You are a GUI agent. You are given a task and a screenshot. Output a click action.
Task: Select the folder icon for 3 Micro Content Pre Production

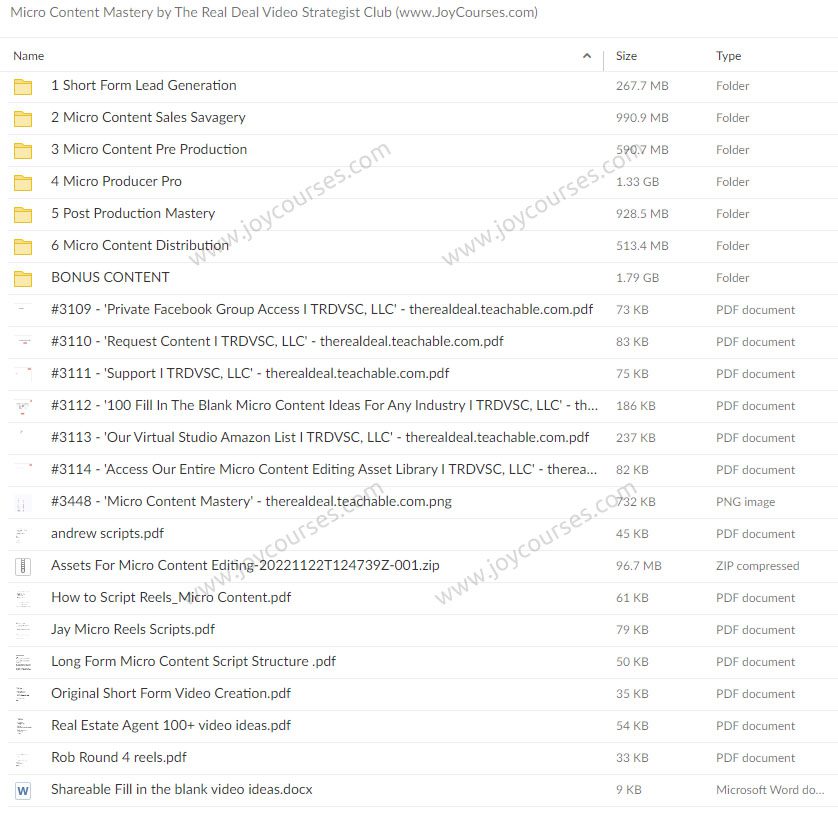click(x=23, y=151)
